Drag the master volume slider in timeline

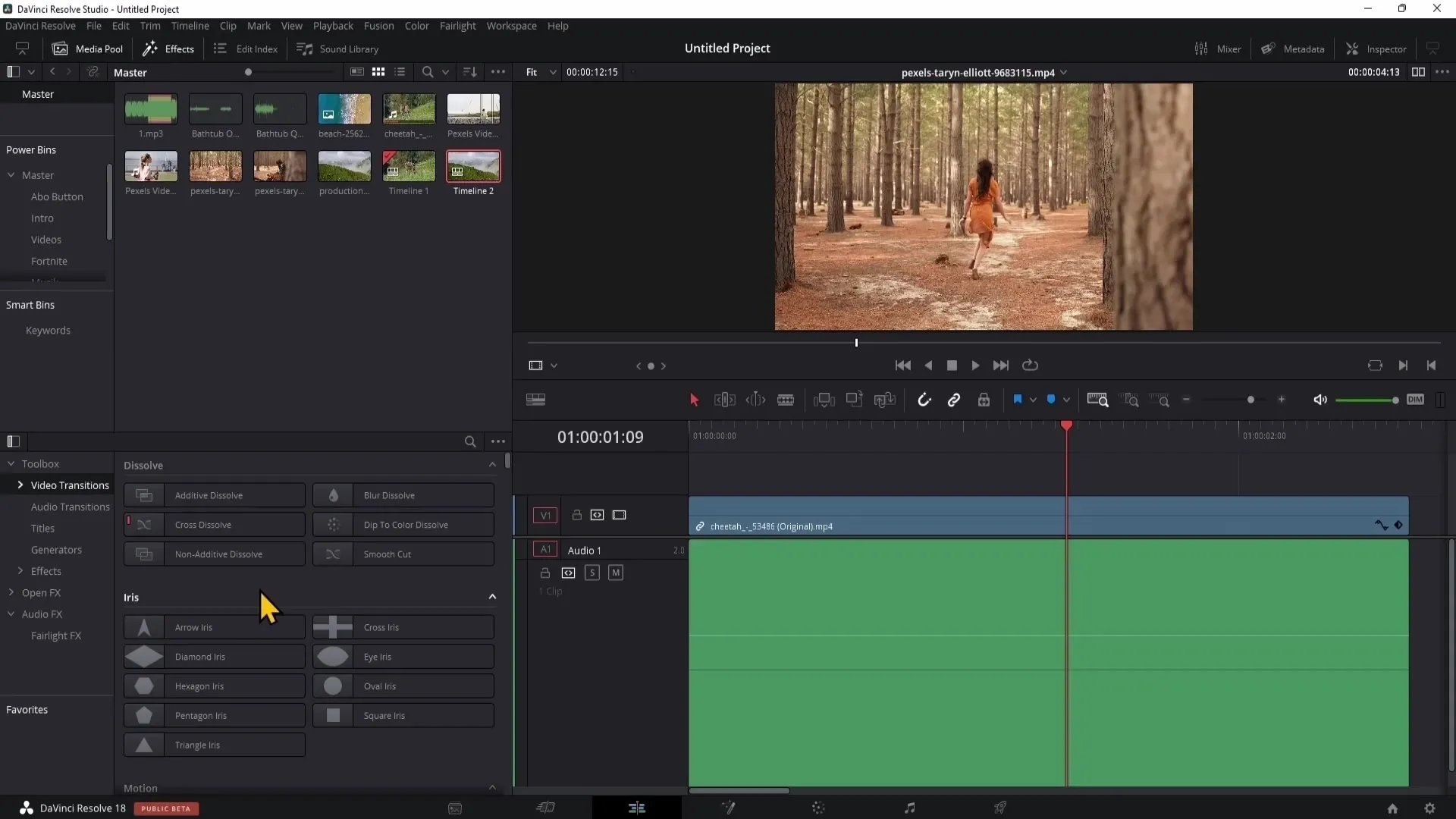[x=1393, y=399]
